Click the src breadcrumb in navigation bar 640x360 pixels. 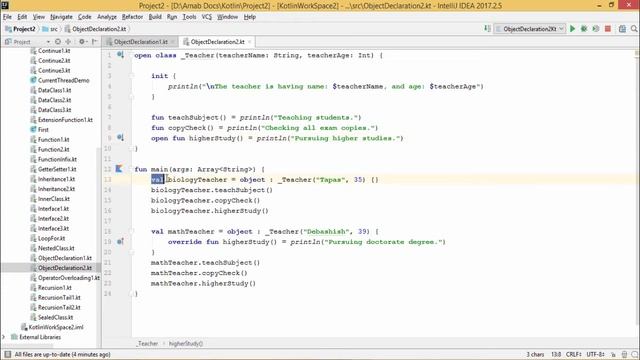pos(50,29)
